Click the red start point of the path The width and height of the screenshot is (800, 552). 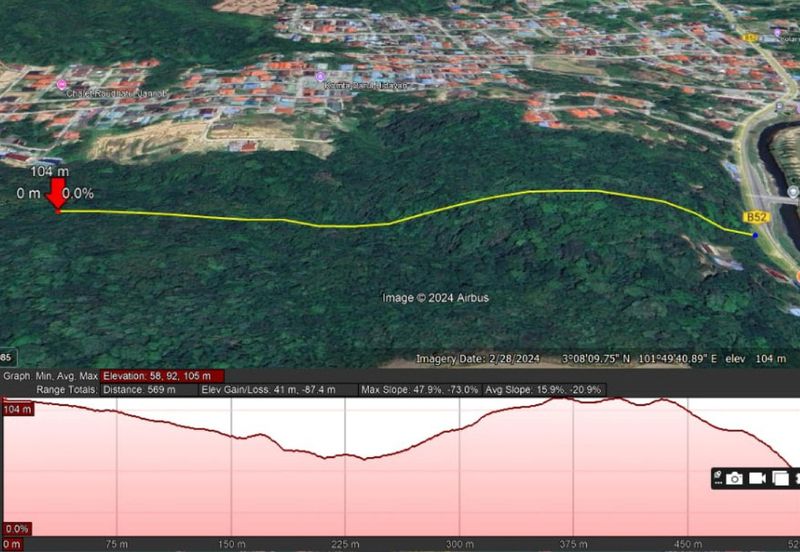pyautogui.click(x=58, y=211)
